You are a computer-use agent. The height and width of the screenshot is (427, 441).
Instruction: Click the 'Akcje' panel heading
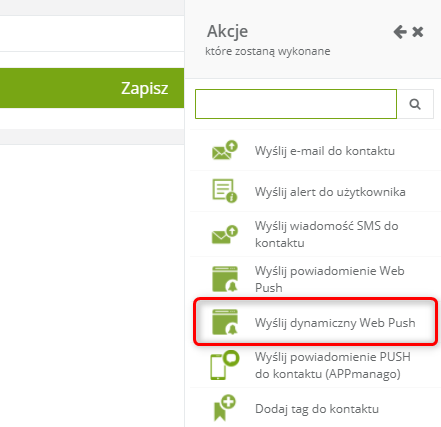[227, 32]
